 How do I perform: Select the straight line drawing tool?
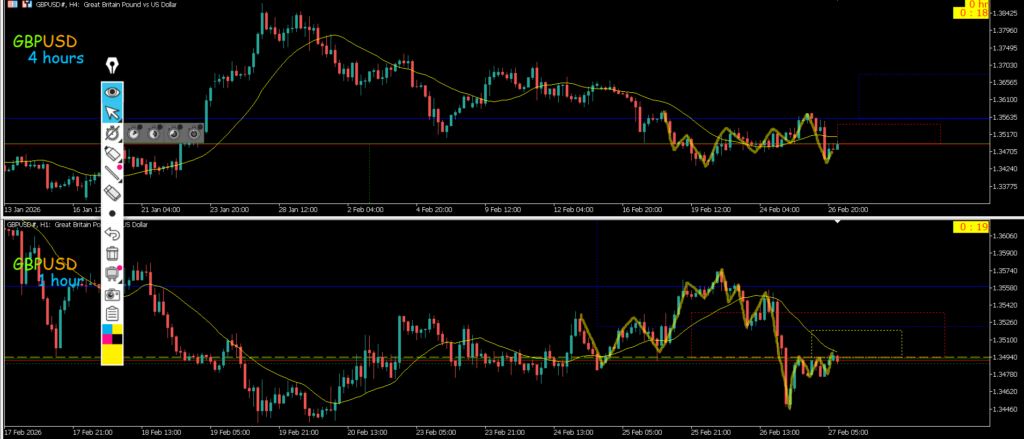tap(113, 172)
